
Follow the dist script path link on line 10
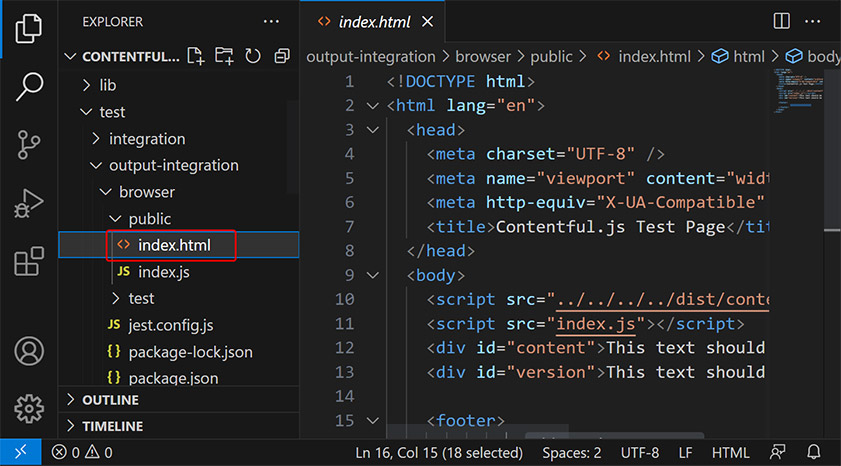pyautogui.click(x=662, y=299)
